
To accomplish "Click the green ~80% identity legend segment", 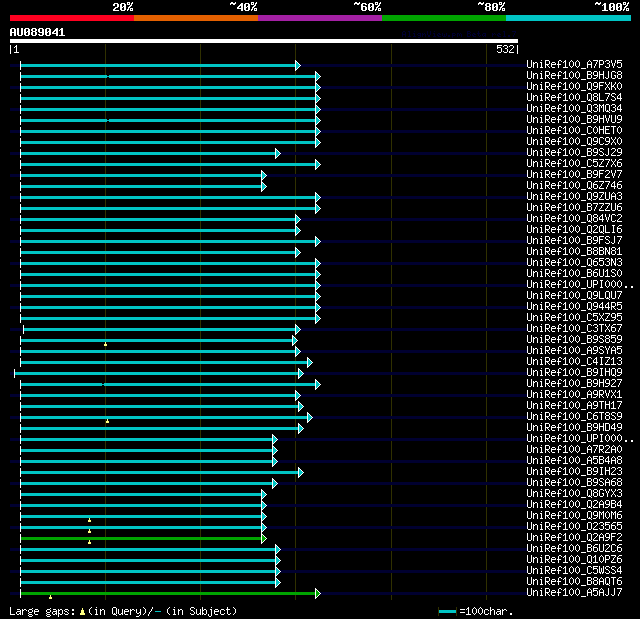I will (x=444, y=18).
